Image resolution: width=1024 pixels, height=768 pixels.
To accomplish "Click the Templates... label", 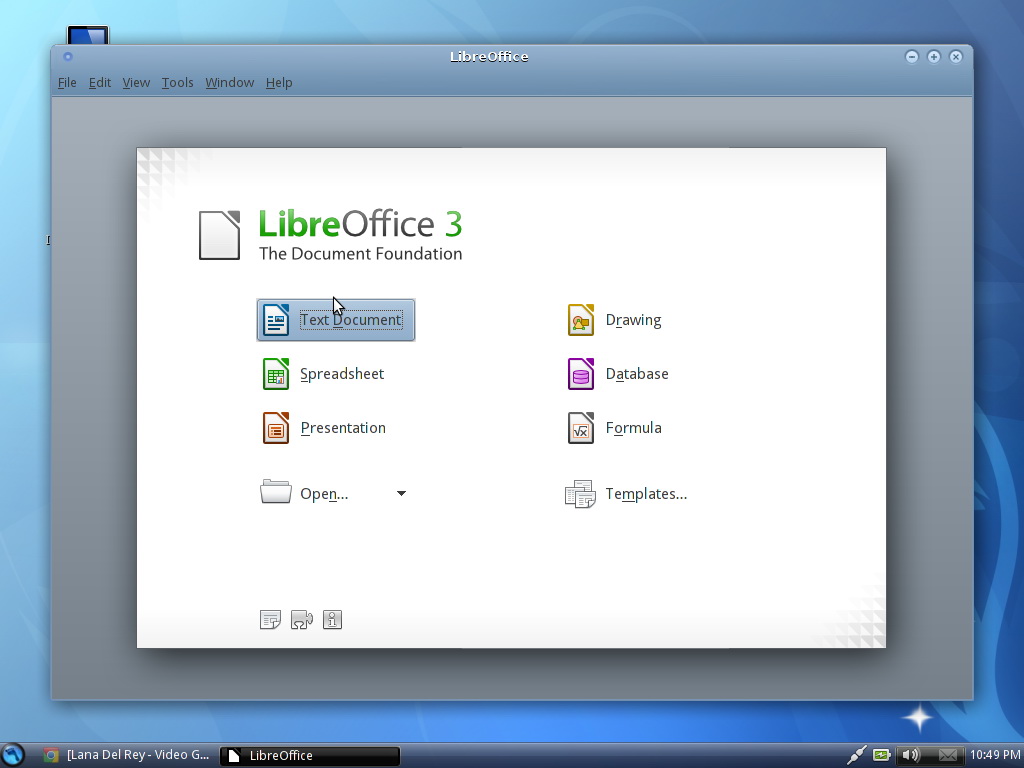I will click(x=646, y=494).
